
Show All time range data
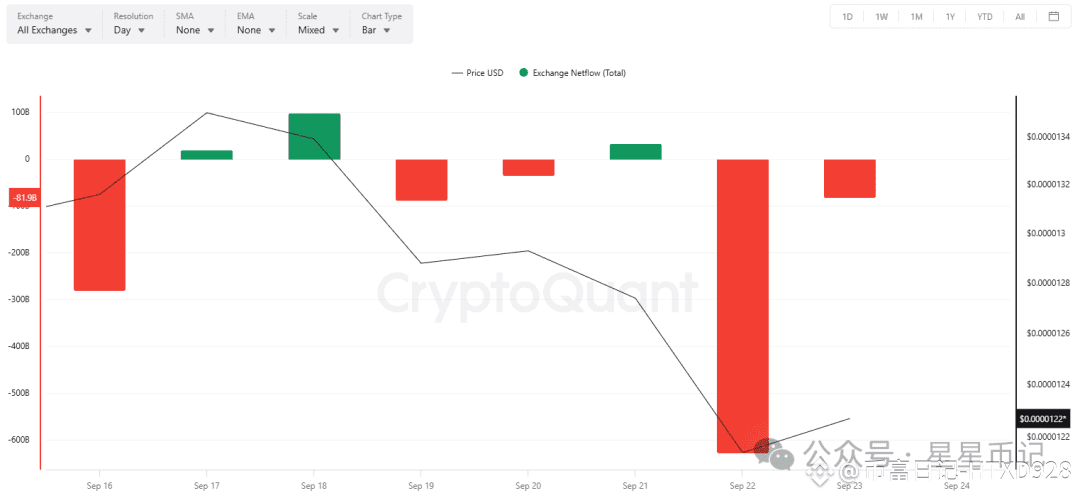(x=1019, y=17)
